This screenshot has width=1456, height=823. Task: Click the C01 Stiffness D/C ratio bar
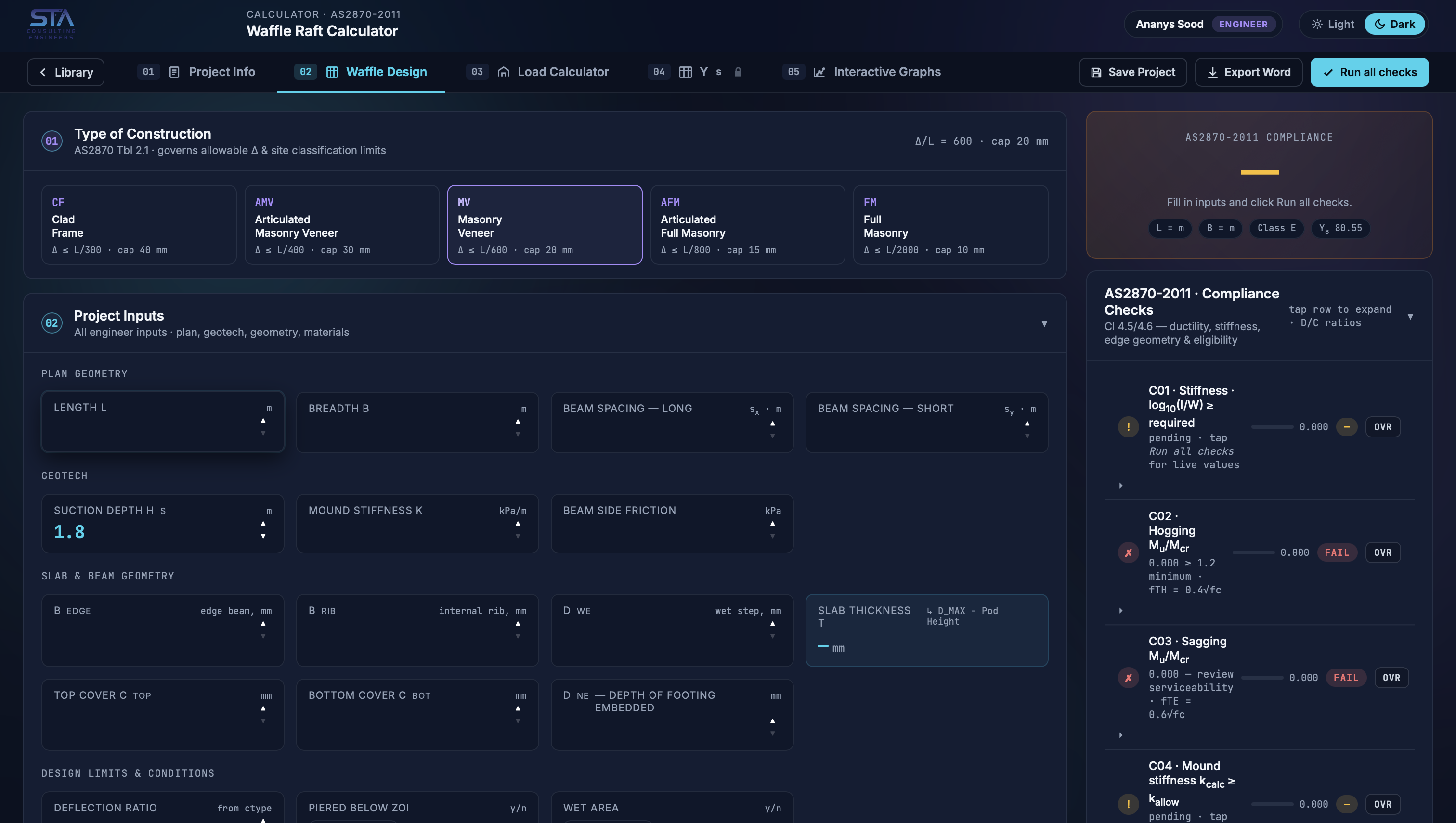[1272, 427]
